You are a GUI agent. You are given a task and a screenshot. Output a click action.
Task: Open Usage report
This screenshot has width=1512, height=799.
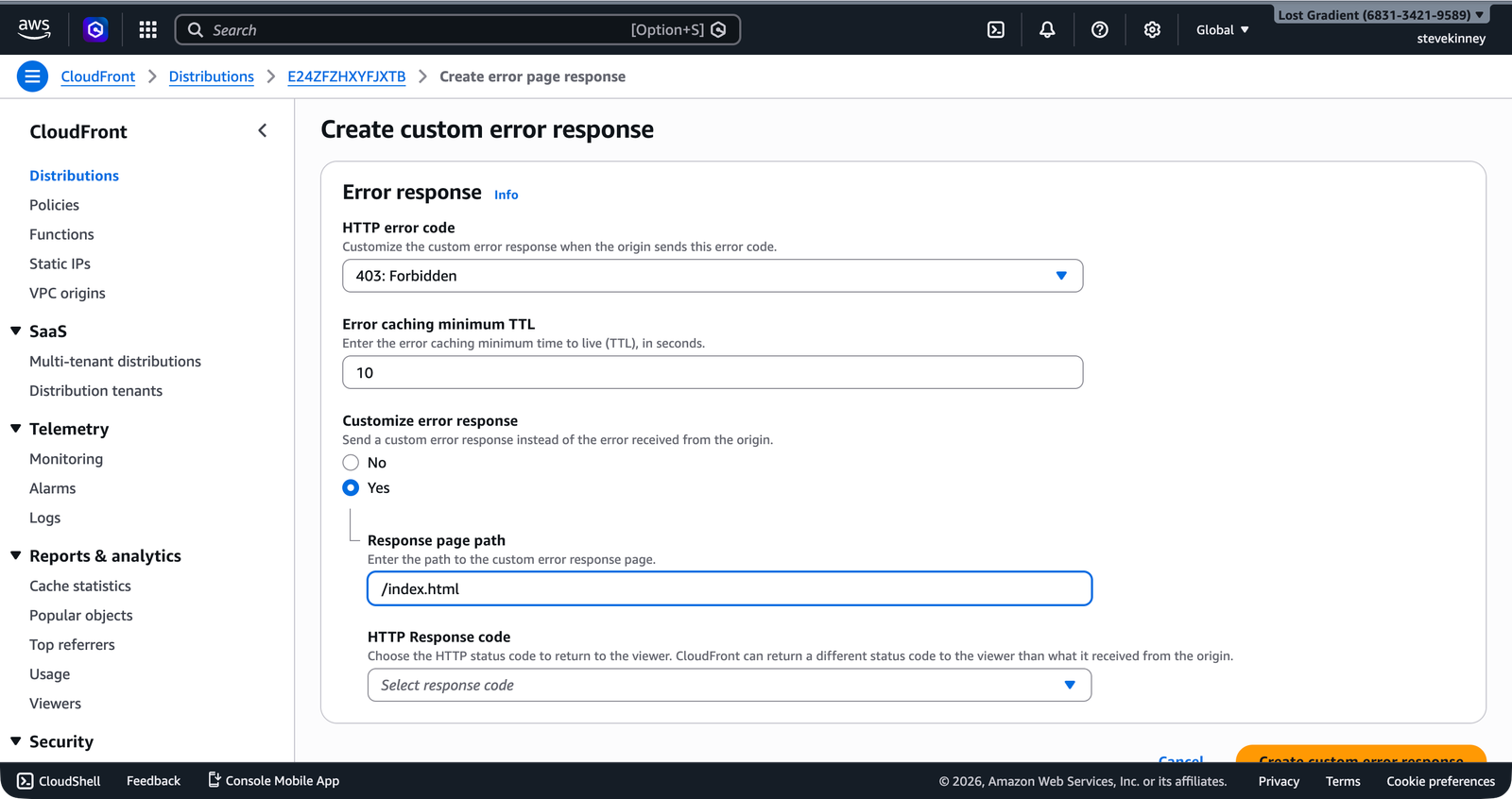(x=49, y=674)
